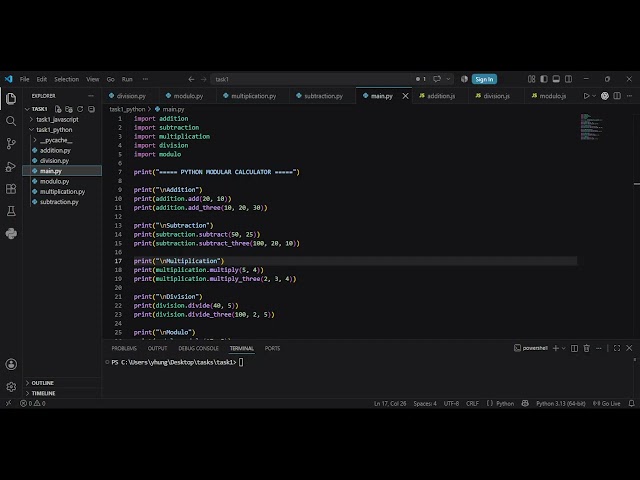This screenshot has width=640, height=480.
Task: Refresh the Explorer file tree
Action: click(x=80, y=109)
